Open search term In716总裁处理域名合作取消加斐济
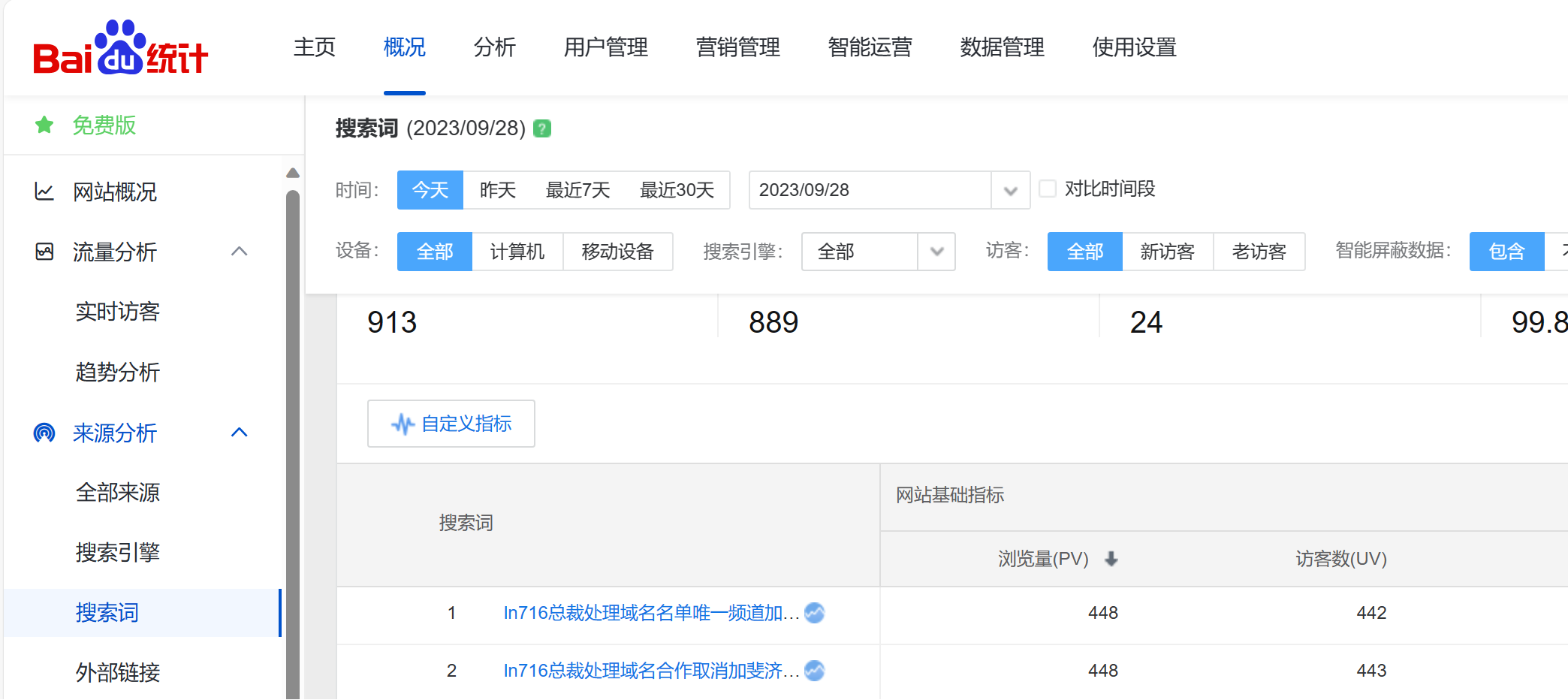This screenshot has width=1568, height=700. (x=651, y=671)
